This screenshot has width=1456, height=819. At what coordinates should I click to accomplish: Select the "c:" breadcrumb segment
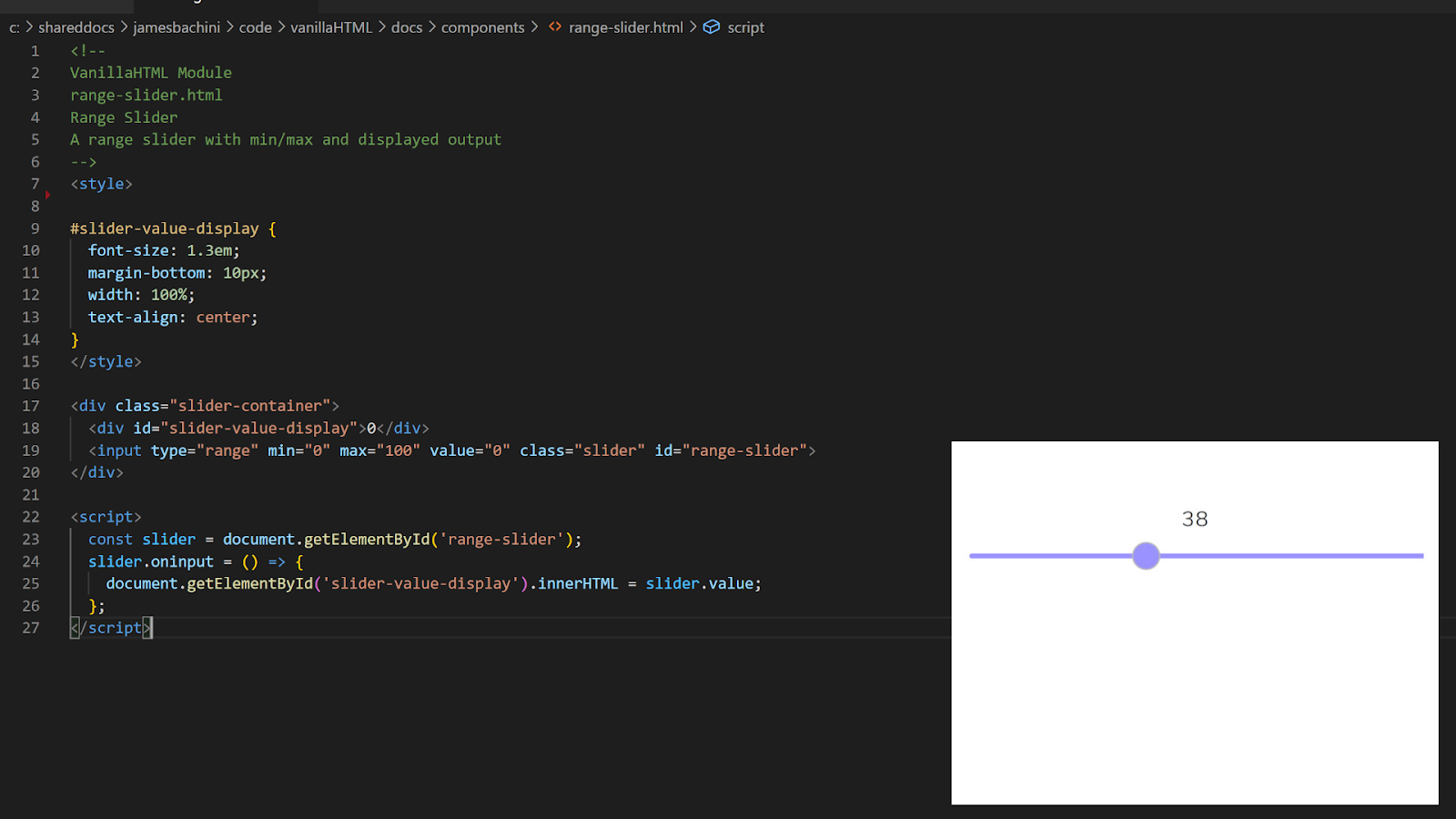pyautogui.click(x=15, y=27)
